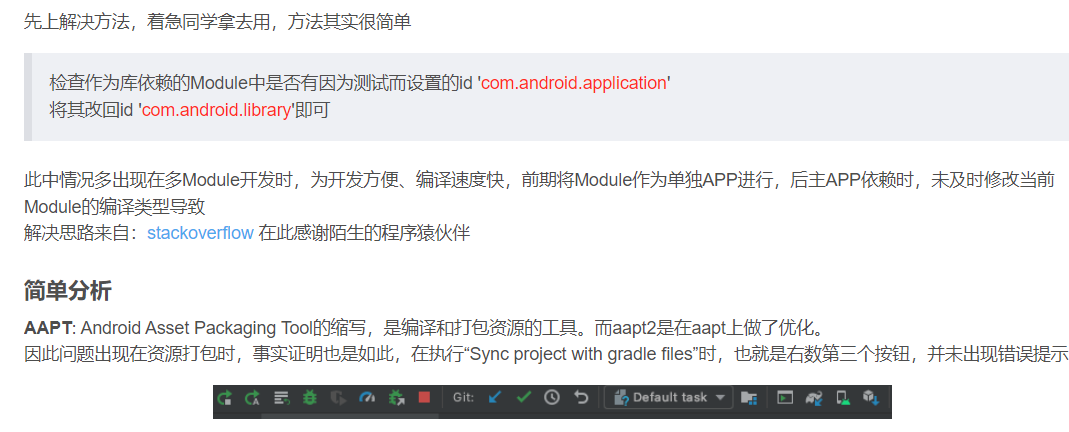Image resolution: width=1069 pixels, height=432 pixels.
Task: Click the Git commit green checkmark
Action: pyautogui.click(x=524, y=397)
